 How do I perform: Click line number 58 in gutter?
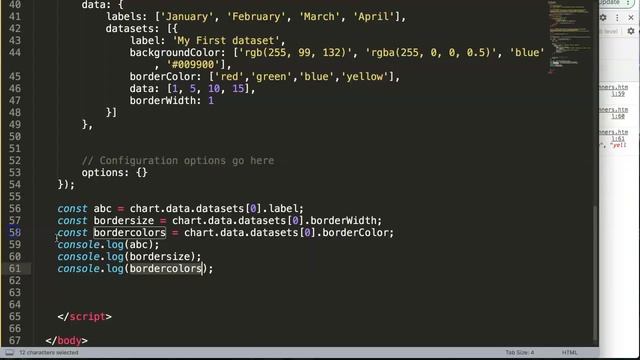(x=15, y=233)
